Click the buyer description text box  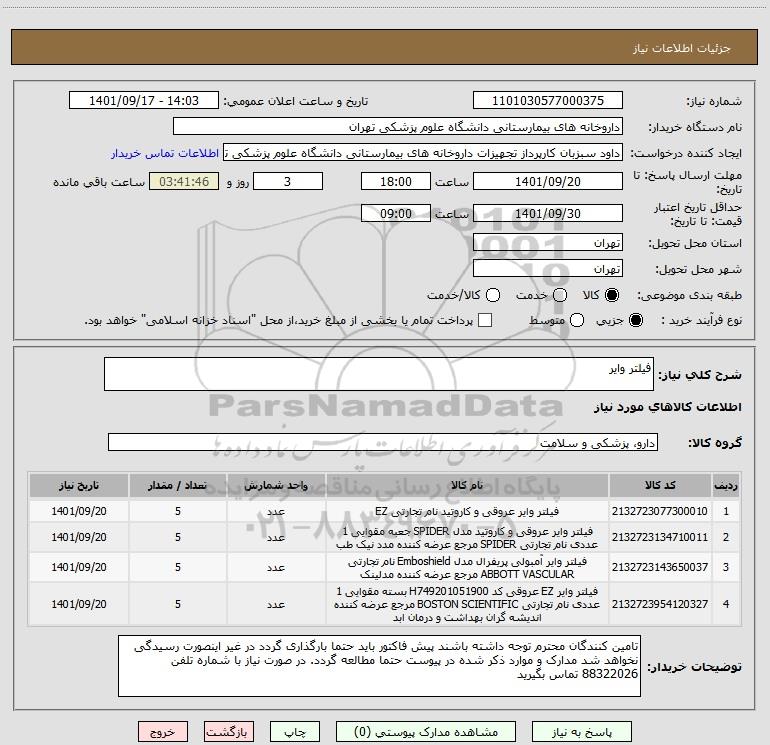coord(379,666)
